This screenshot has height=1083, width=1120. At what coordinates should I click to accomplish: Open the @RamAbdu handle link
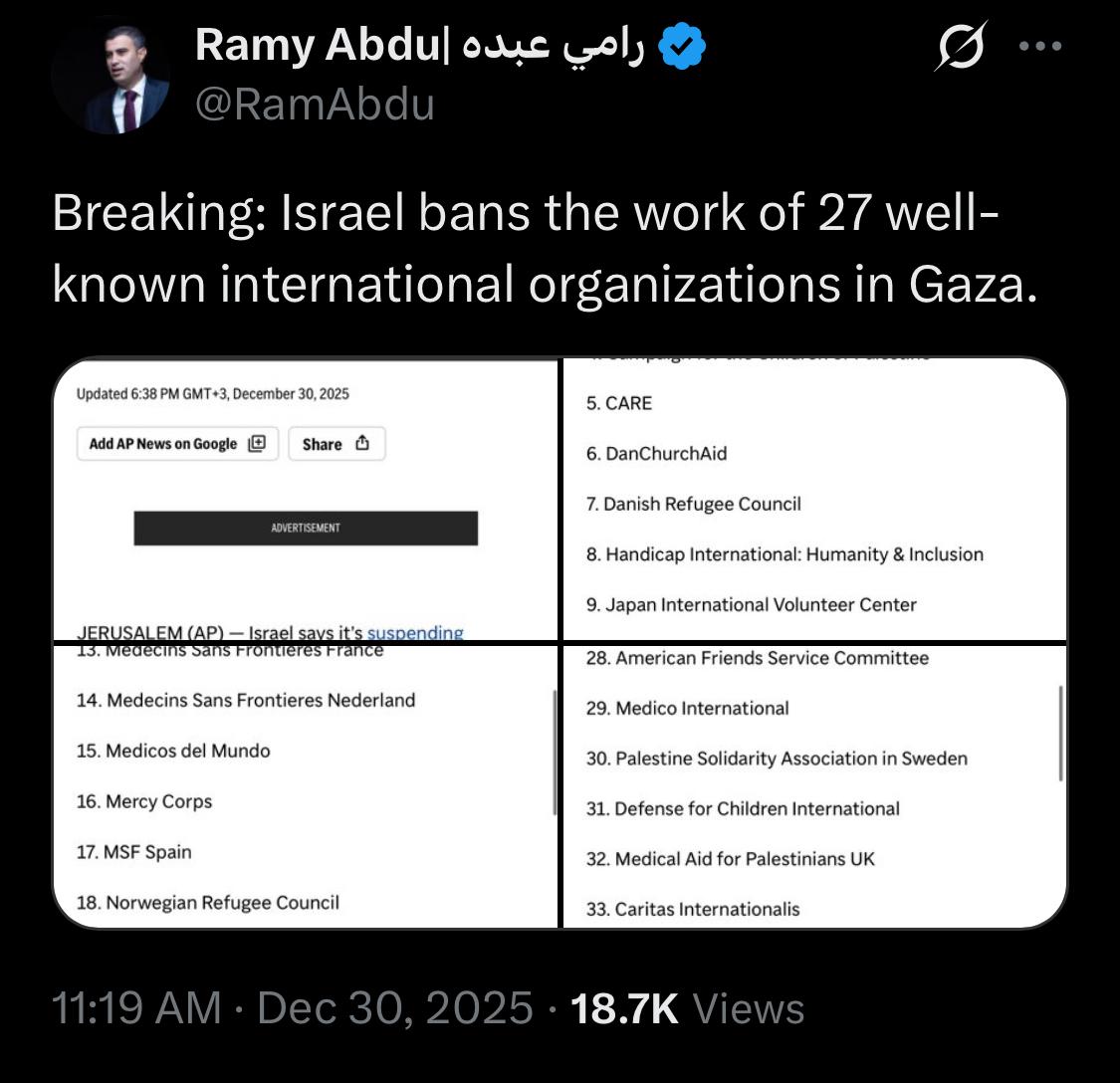tap(315, 103)
